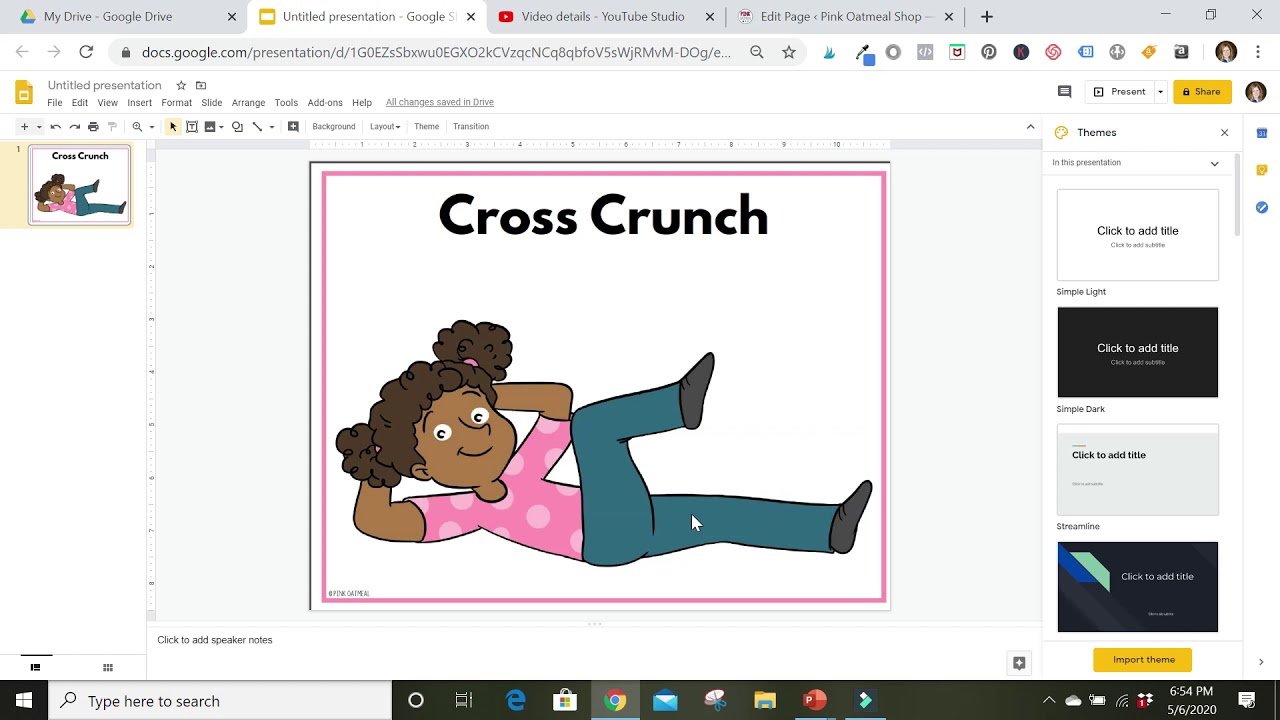This screenshot has width=1280, height=720.
Task: Click All changes saved in Drive link
Action: point(439,102)
